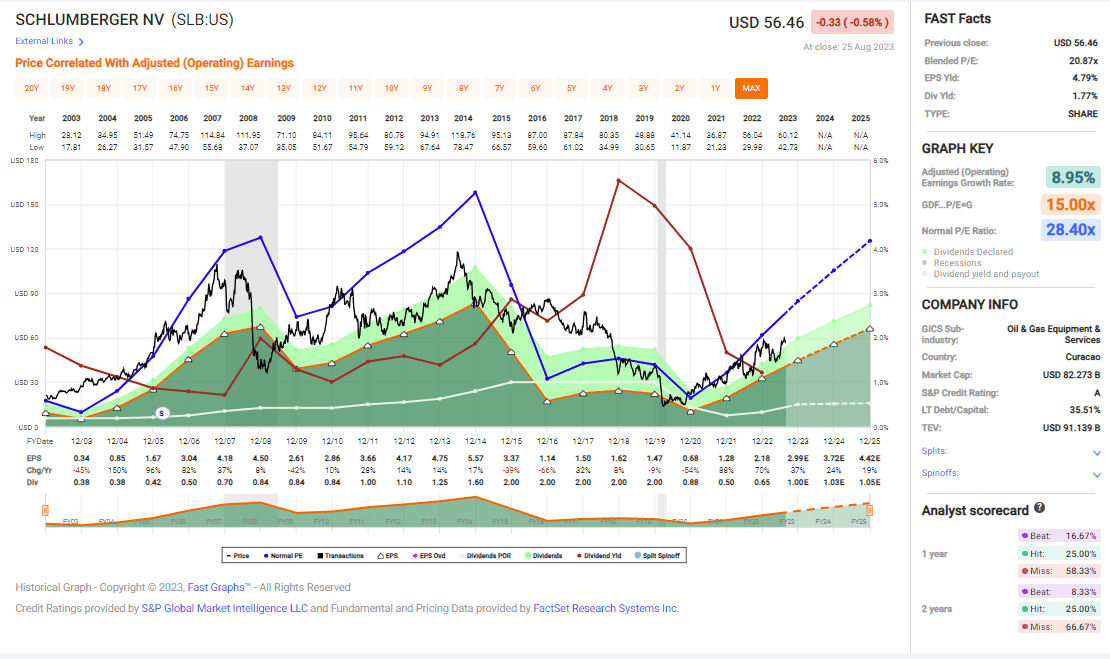Switch to the 10Y timeframe
The height and width of the screenshot is (659, 1110).
tap(391, 88)
